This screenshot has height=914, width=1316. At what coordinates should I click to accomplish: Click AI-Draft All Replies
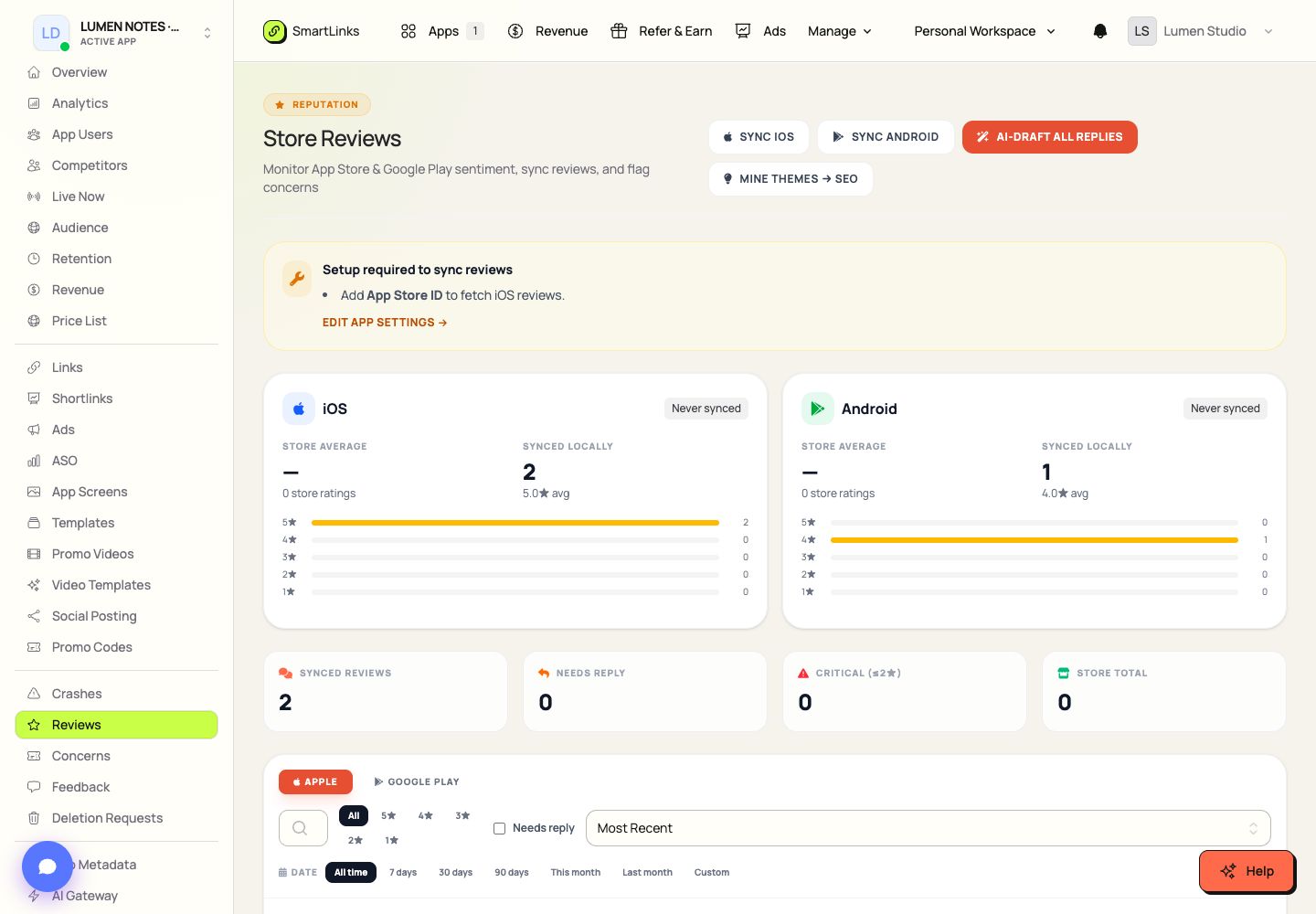(x=1050, y=137)
